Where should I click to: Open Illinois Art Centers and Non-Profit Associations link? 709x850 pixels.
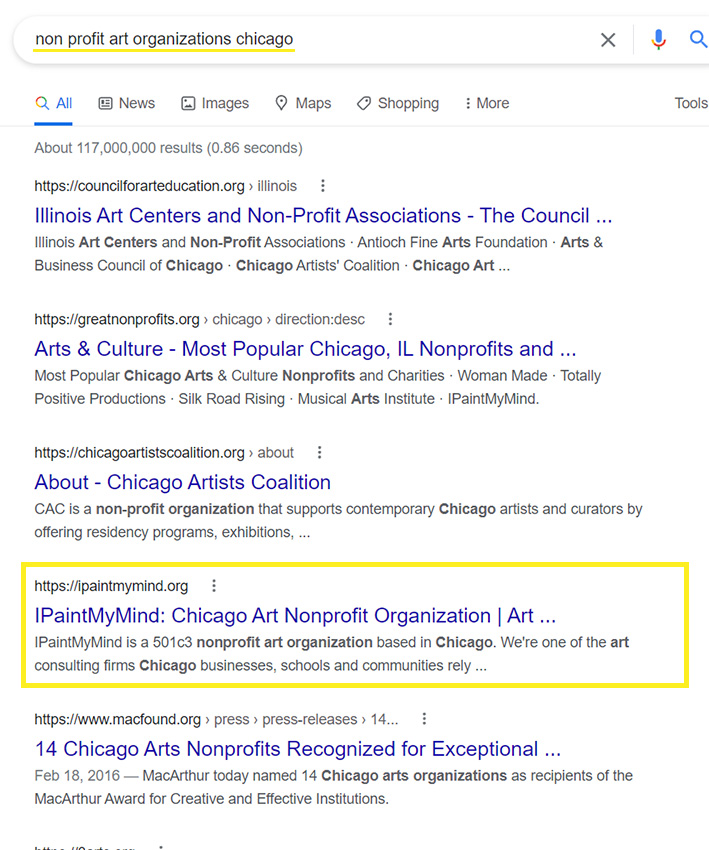323,215
